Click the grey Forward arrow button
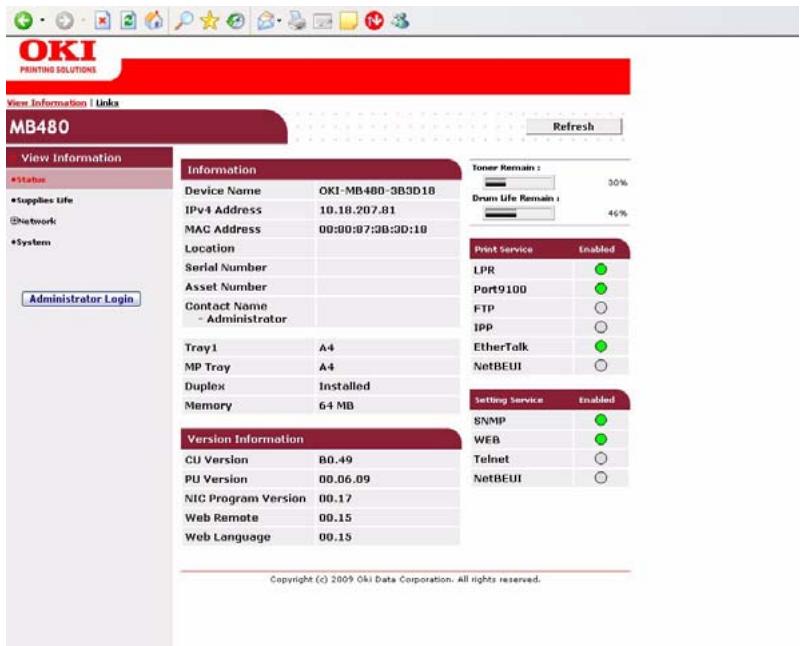 click(64, 20)
